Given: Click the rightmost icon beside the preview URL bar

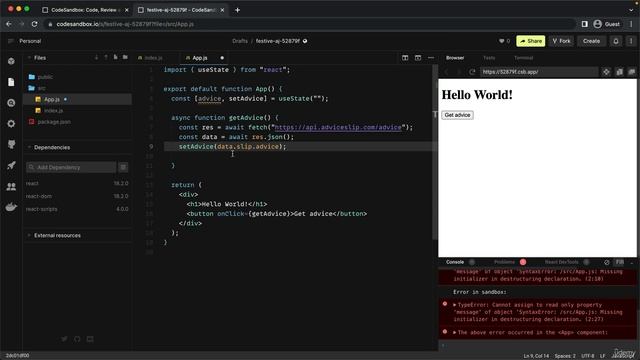Looking at the screenshot, I should click(x=632, y=72).
